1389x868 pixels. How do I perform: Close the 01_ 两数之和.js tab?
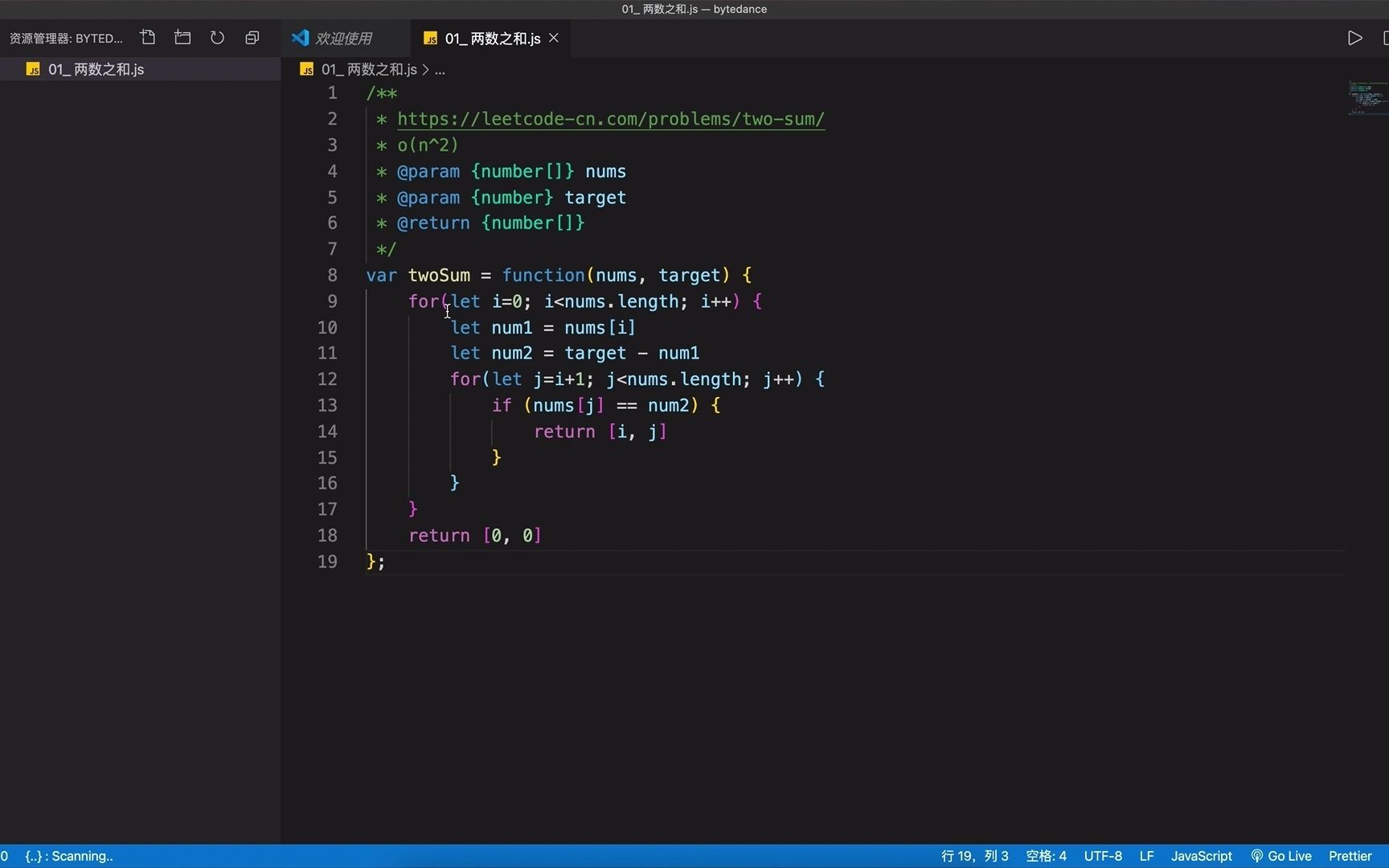[554, 38]
